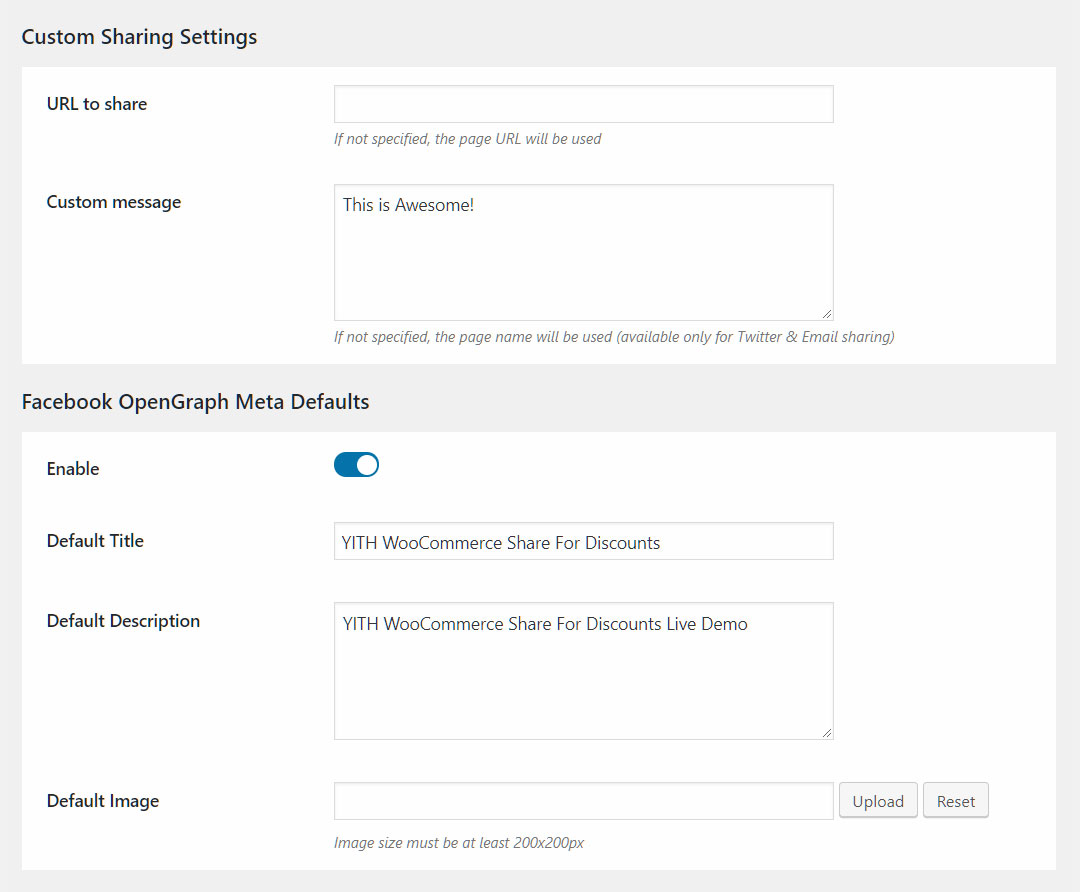The image size is (1080, 892).
Task: Click the Upload button
Action: coord(878,800)
